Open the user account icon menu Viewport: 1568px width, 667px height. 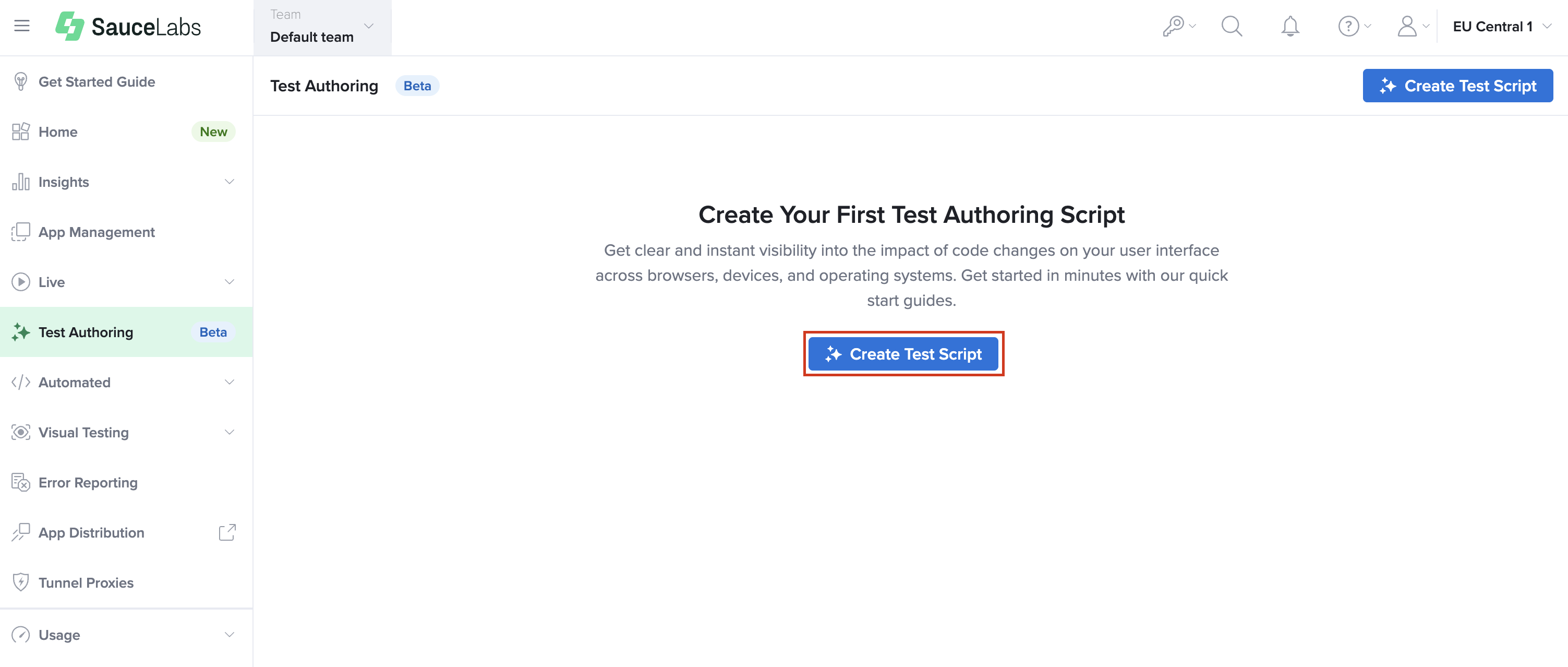1412,26
